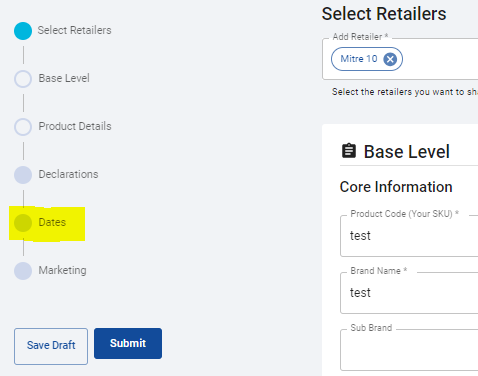Viewport: 478px width, 376px height.
Task: Select the Select Retailers step circle
Action: coord(23,31)
